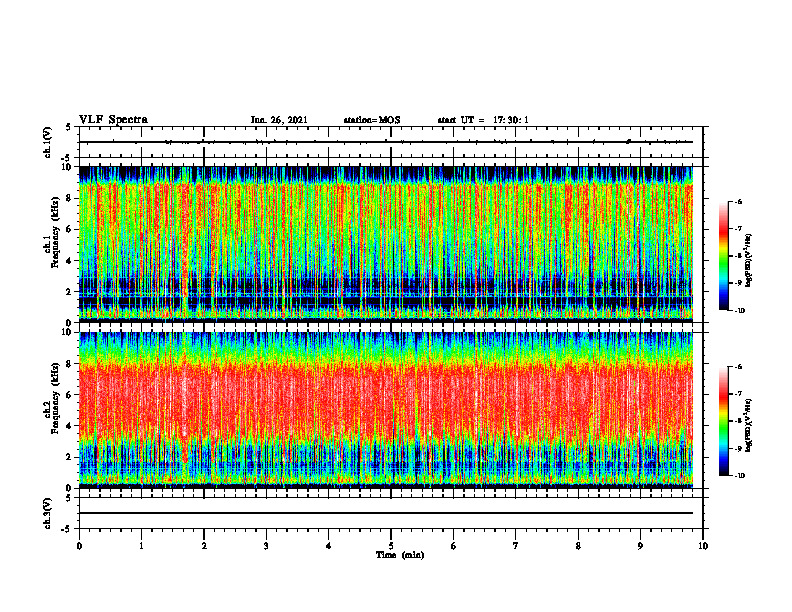Click the log(PSD) label beside ch.2 color bar
Viewport: 792px width, 612px height.
click(749, 426)
